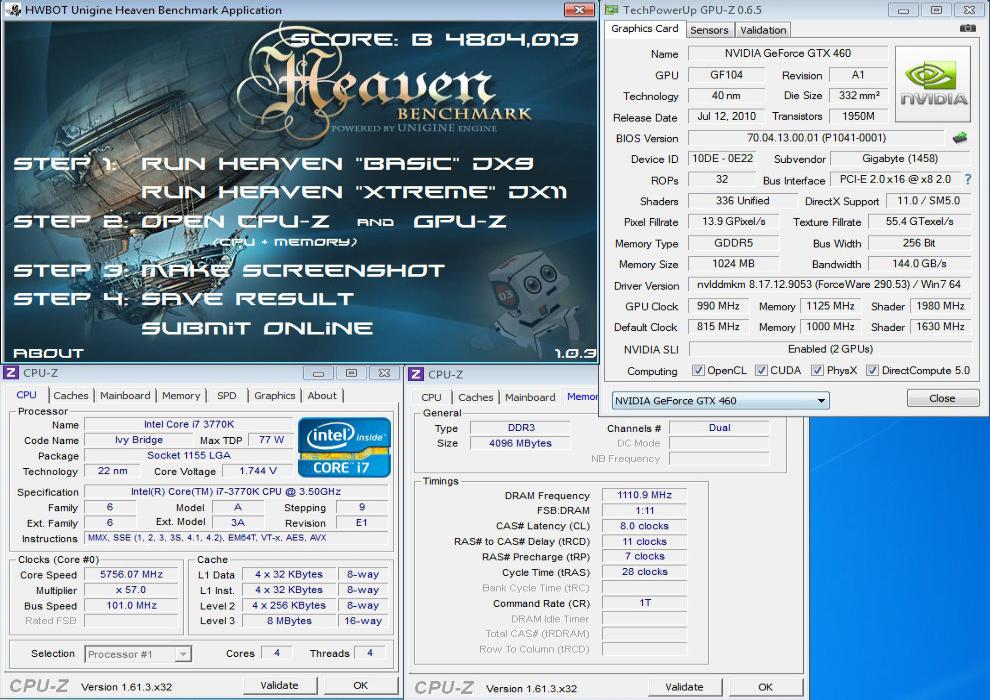Click SUBMIT ONLINE in Heaven
This screenshot has width=990, height=700.
coord(257,328)
